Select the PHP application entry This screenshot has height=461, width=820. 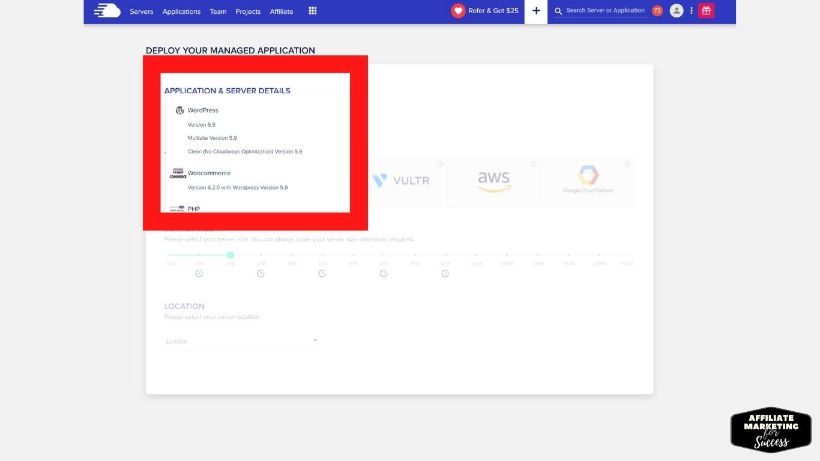click(x=193, y=209)
